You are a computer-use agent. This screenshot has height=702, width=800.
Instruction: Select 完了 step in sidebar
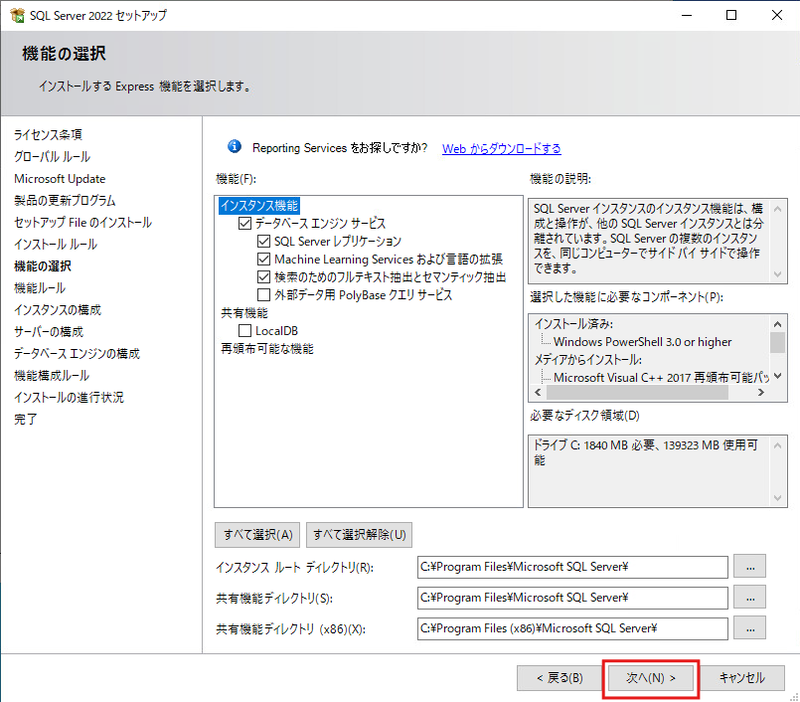(x=26, y=419)
